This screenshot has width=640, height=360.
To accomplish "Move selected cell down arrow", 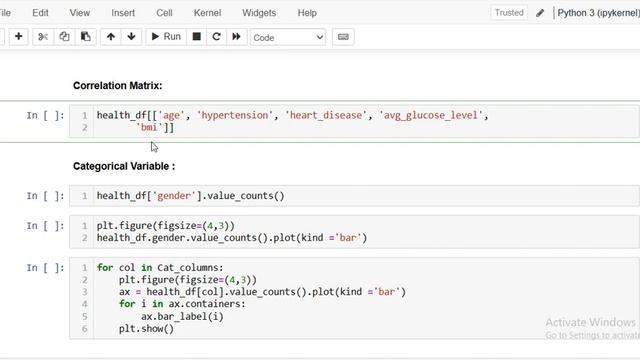I will (x=131, y=37).
